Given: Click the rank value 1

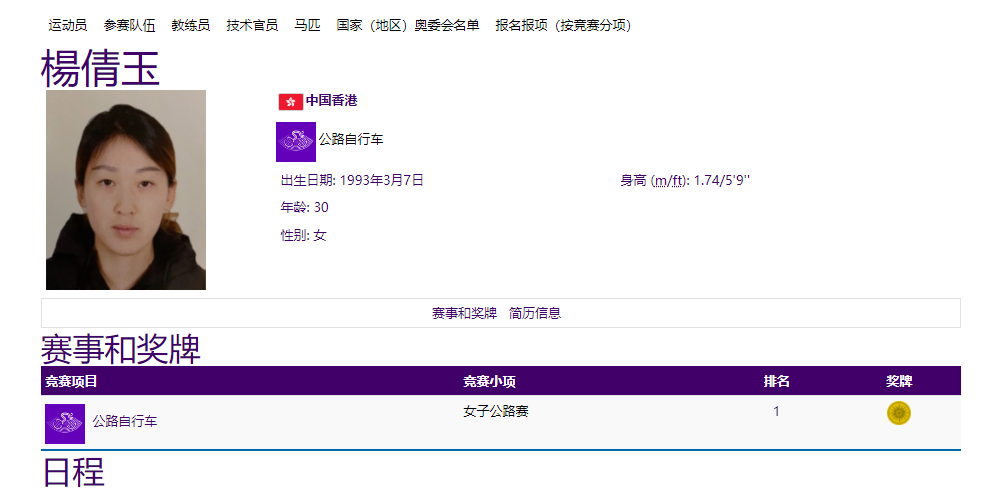Looking at the screenshot, I should coord(776,412).
